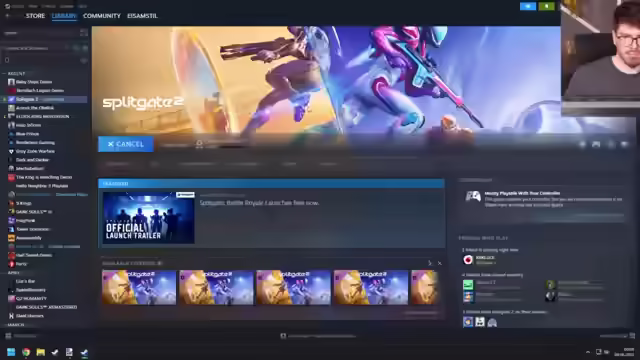Viewport: 640px width, 360px height.
Task: Open the Splitgate Battle Royale launch news link
Action: coord(259,202)
